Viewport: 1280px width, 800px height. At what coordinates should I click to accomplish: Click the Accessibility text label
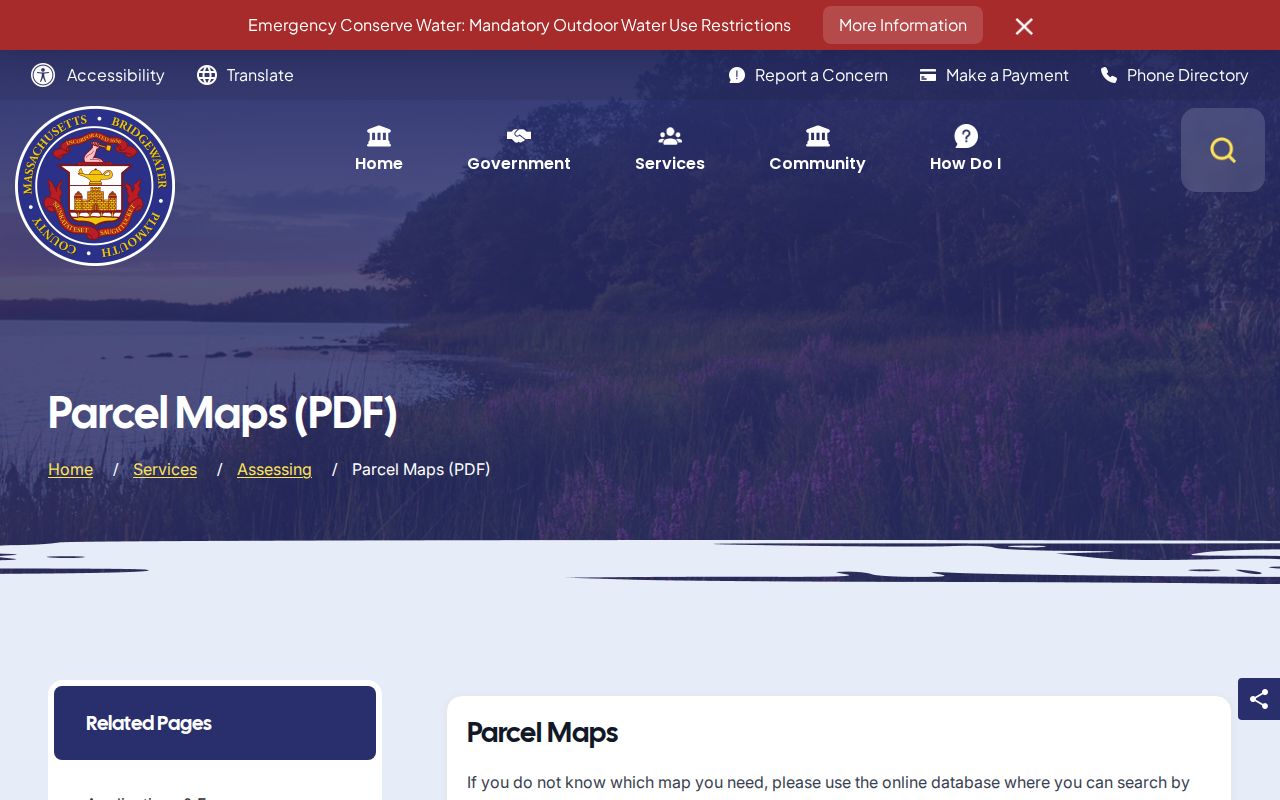pos(116,75)
